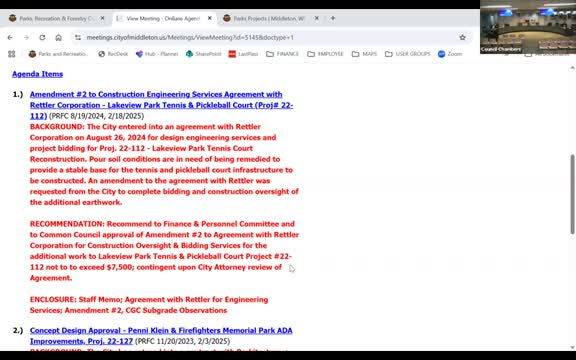Viewport: 576px width, 360px height.
Task: Click the ENCLOSURE: Staff Memo text
Action: 149,305
